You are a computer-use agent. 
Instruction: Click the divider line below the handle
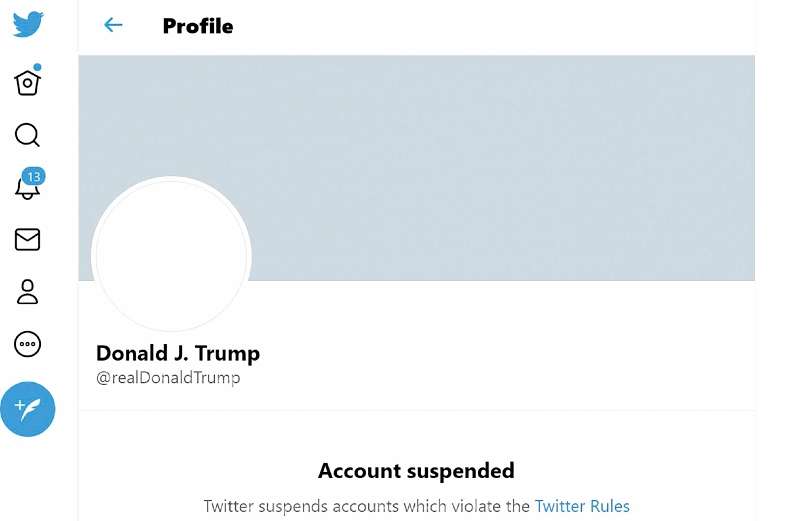click(416, 410)
